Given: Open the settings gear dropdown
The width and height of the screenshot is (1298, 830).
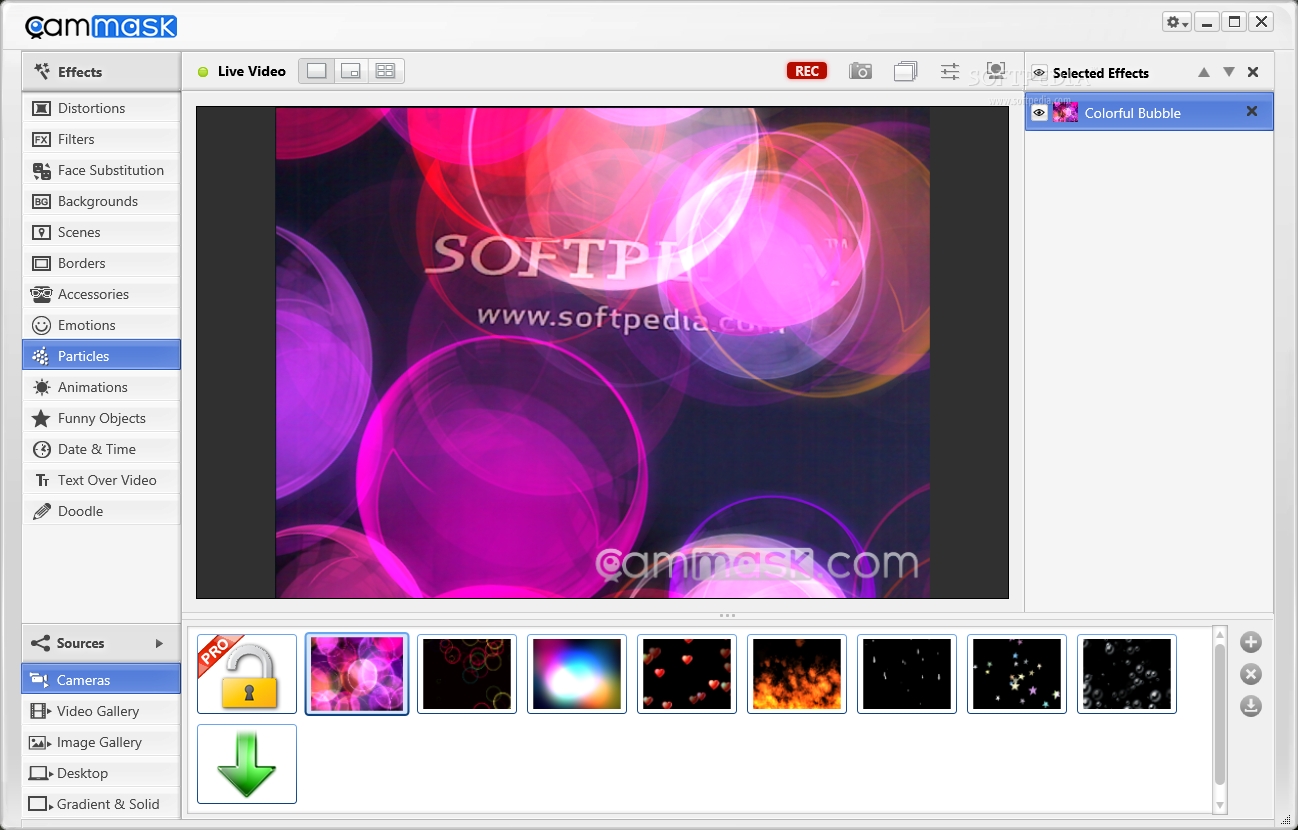Looking at the screenshot, I should [x=1177, y=22].
